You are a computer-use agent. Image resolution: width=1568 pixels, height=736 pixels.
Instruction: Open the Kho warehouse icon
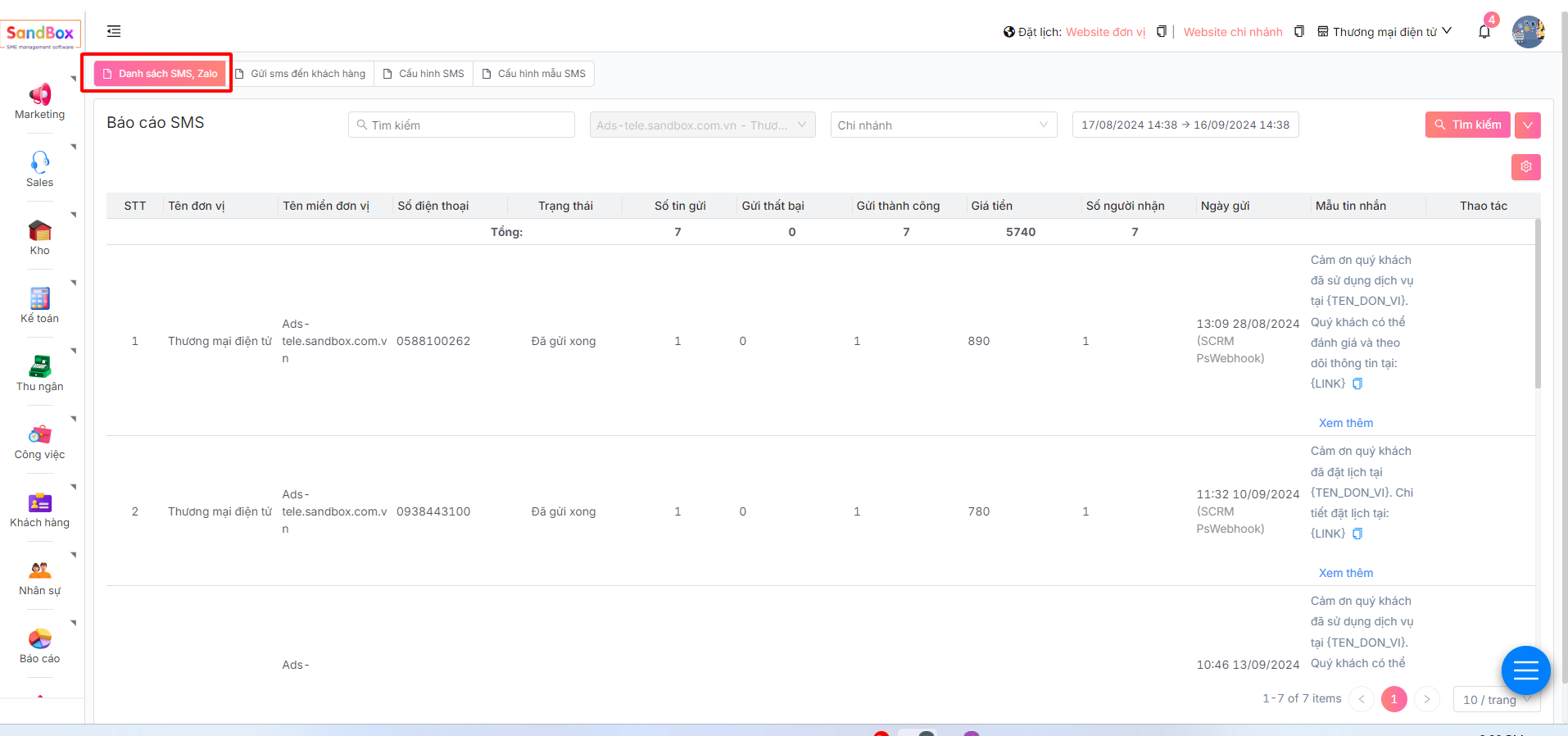[39, 231]
